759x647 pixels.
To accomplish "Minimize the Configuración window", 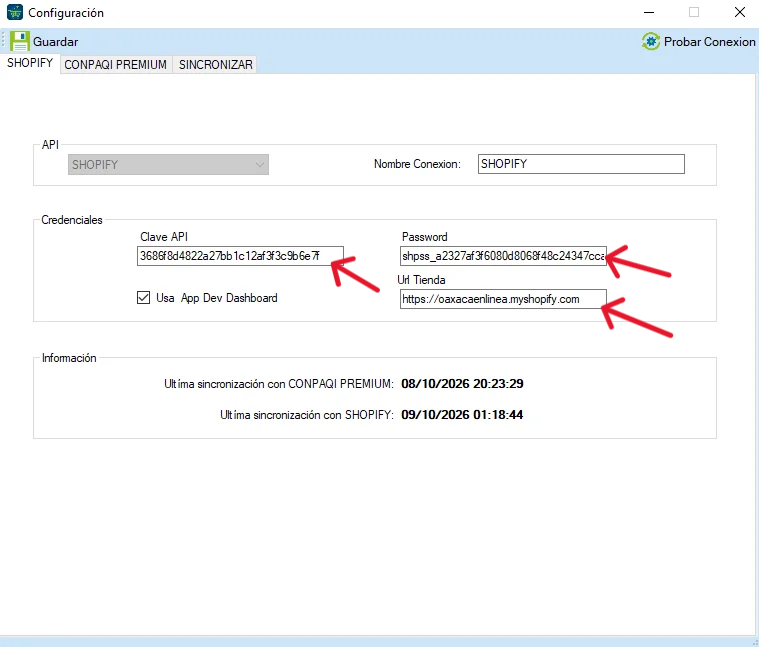I will [x=649, y=13].
